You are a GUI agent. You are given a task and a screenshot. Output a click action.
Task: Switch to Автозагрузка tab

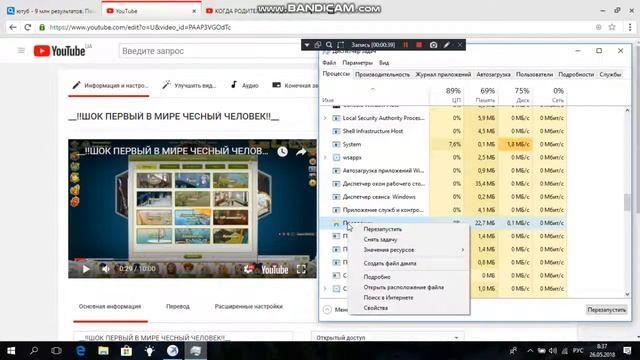pyautogui.click(x=493, y=75)
